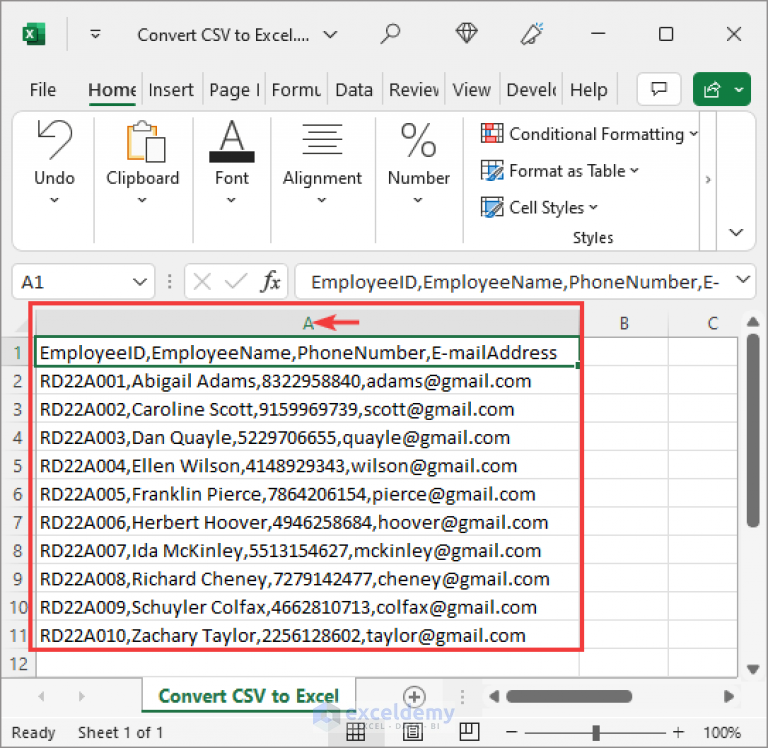Click the Insert Function fx icon
Image resolution: width=768 pixels, height=748 pixels.
[x=271, y=282]
